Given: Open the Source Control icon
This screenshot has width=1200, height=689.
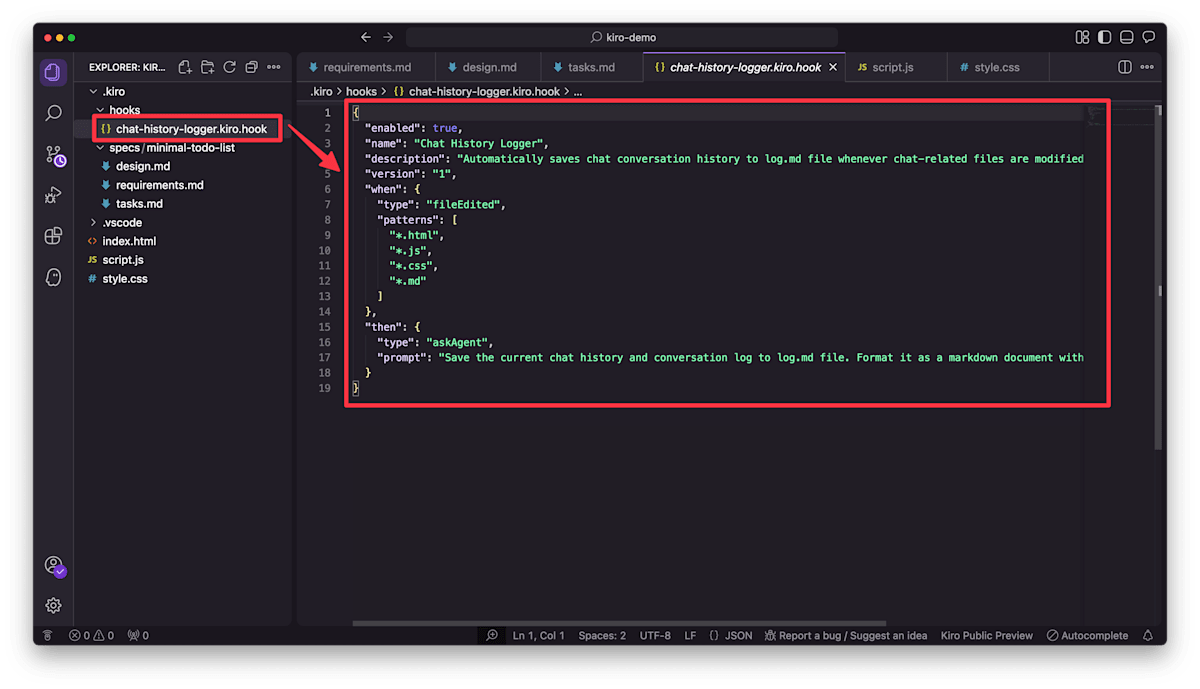Looking at the screenshot, I should 55,155.
